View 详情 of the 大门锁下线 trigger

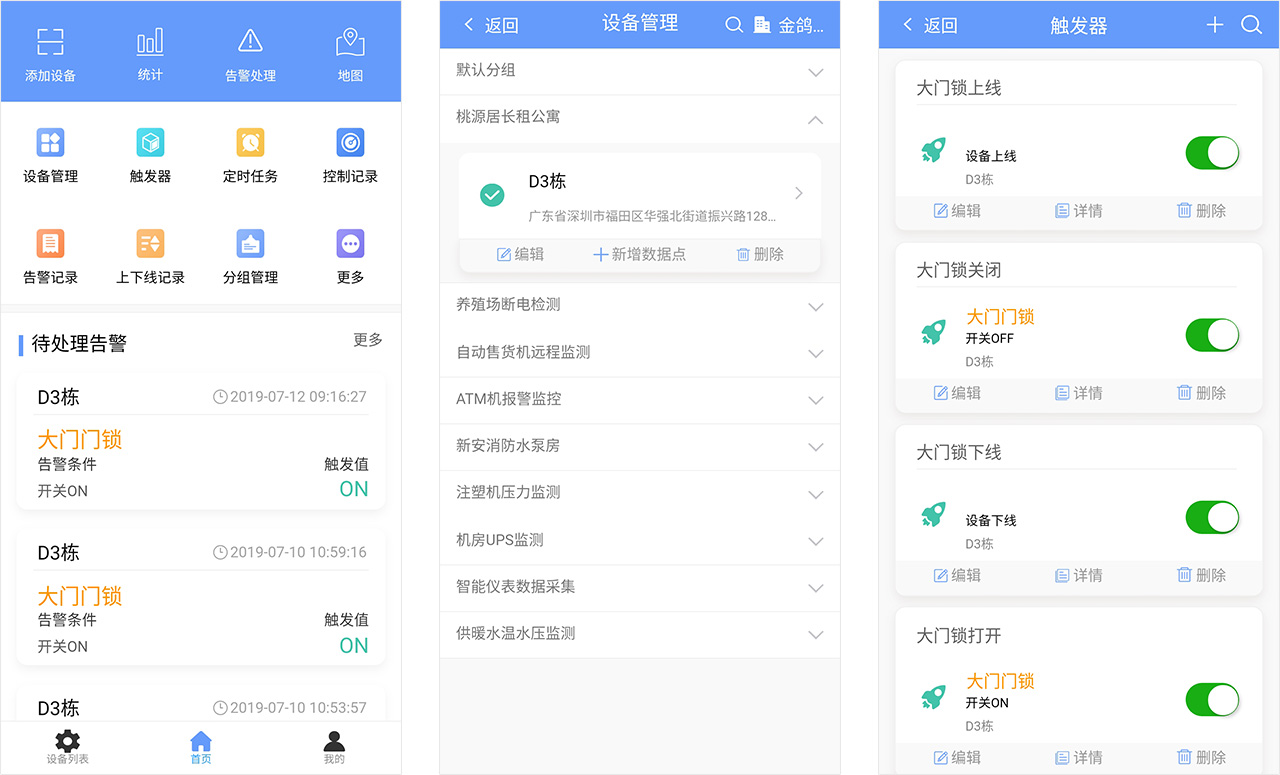pos(1079,575)
